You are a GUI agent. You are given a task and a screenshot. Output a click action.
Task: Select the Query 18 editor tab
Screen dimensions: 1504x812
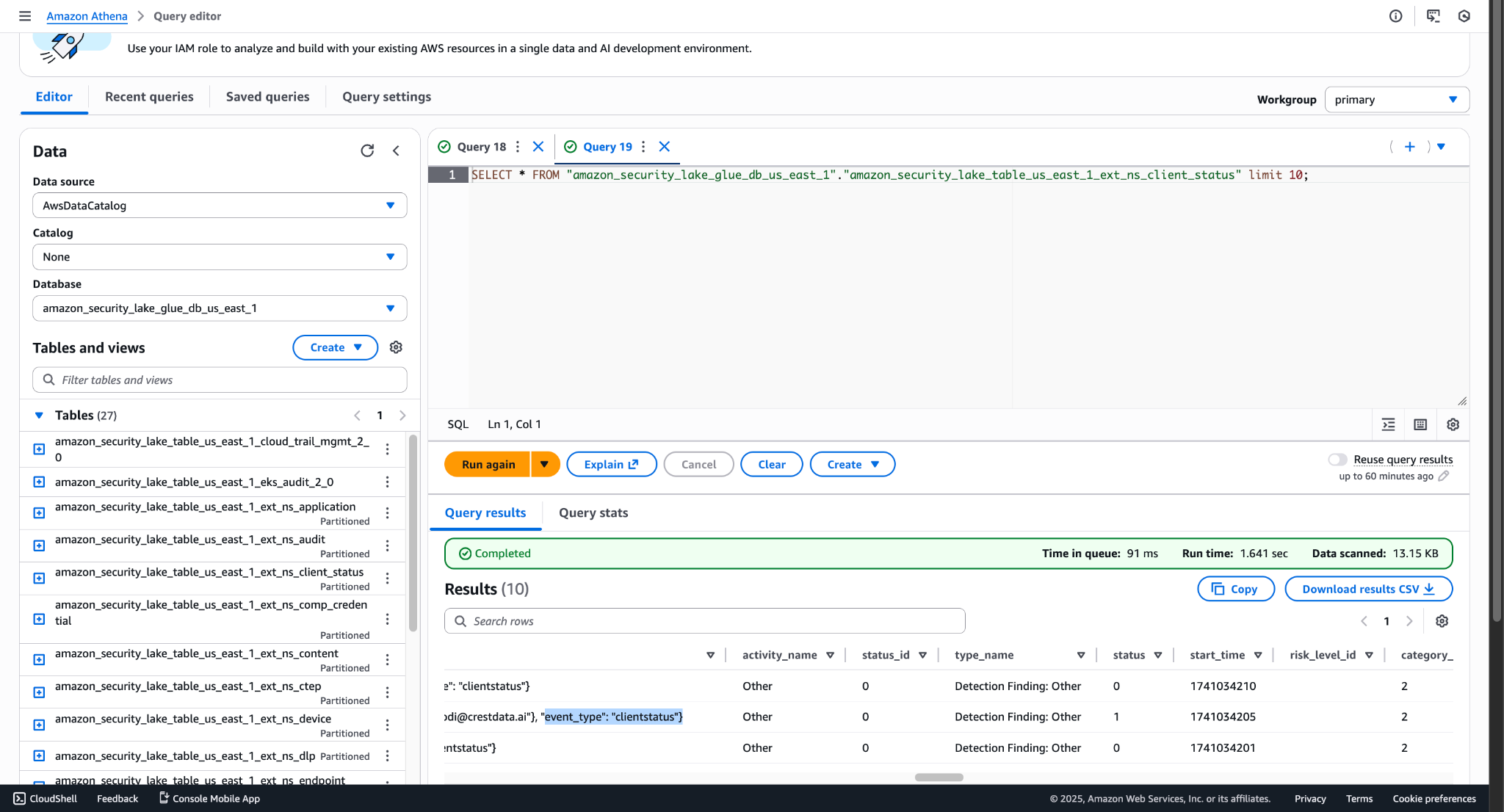(x=481, y=147)
